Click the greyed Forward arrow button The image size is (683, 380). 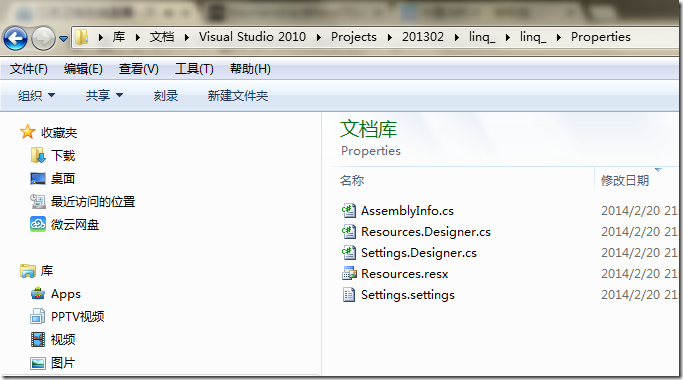click(x=43, y=38)
